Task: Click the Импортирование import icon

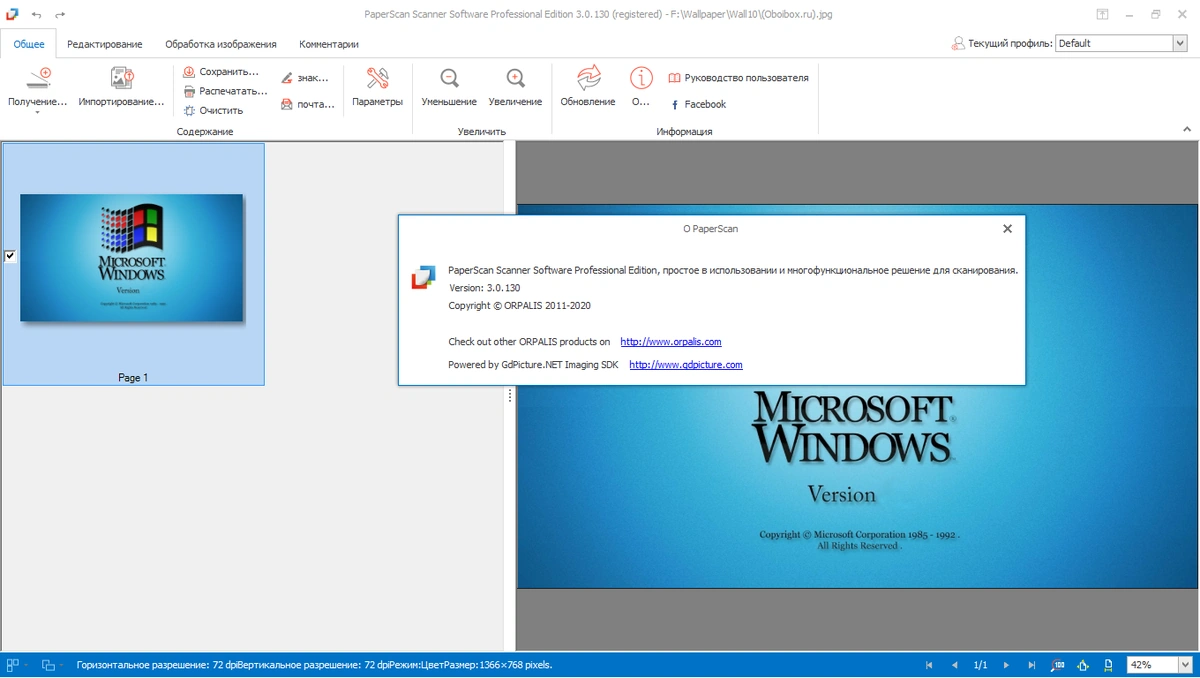Action: click(122, 79)
